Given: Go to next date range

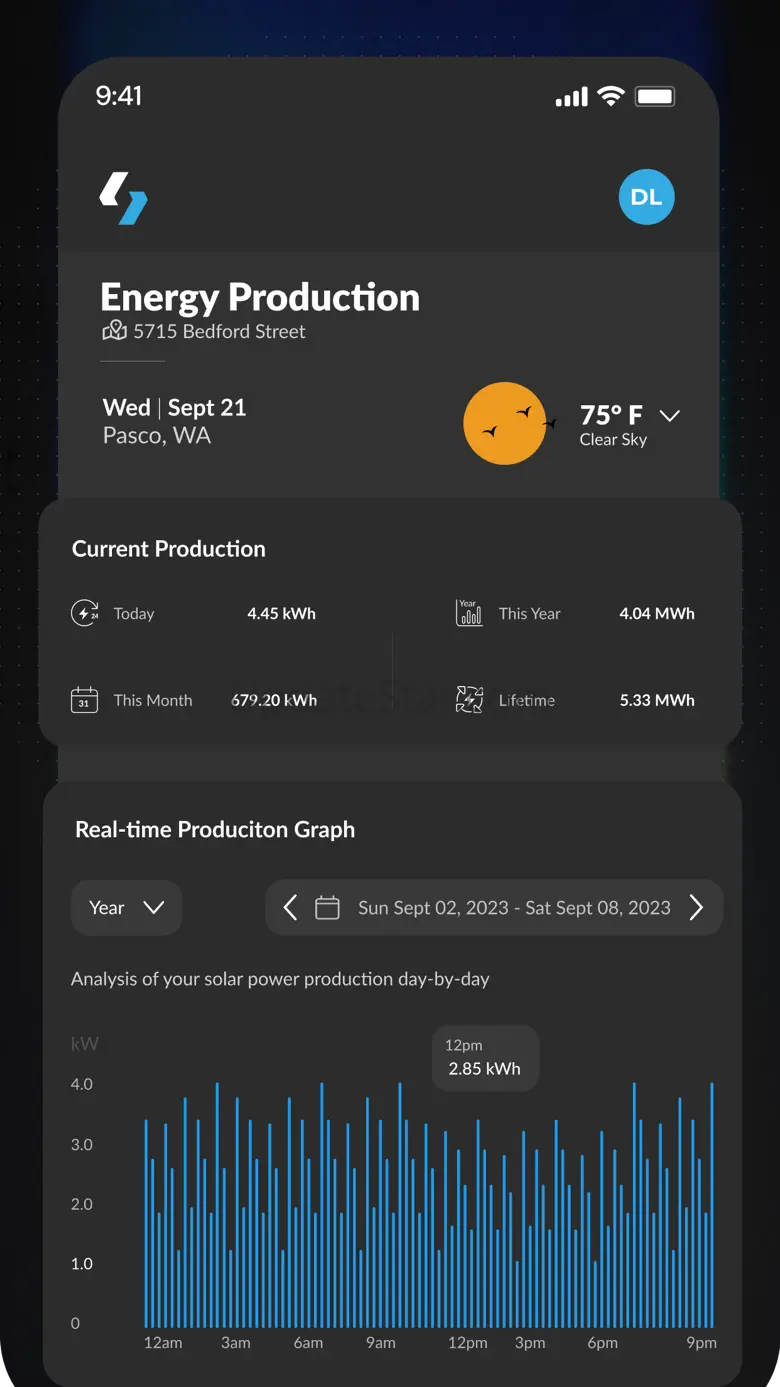Looking at the screenshot, I should coord(697,907).
